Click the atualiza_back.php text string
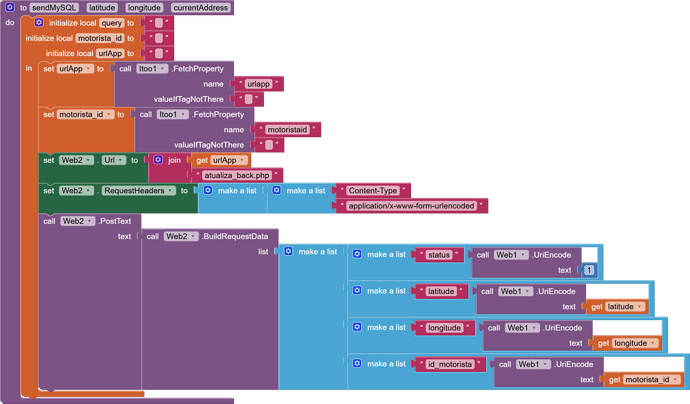 (x=237, y=175)
